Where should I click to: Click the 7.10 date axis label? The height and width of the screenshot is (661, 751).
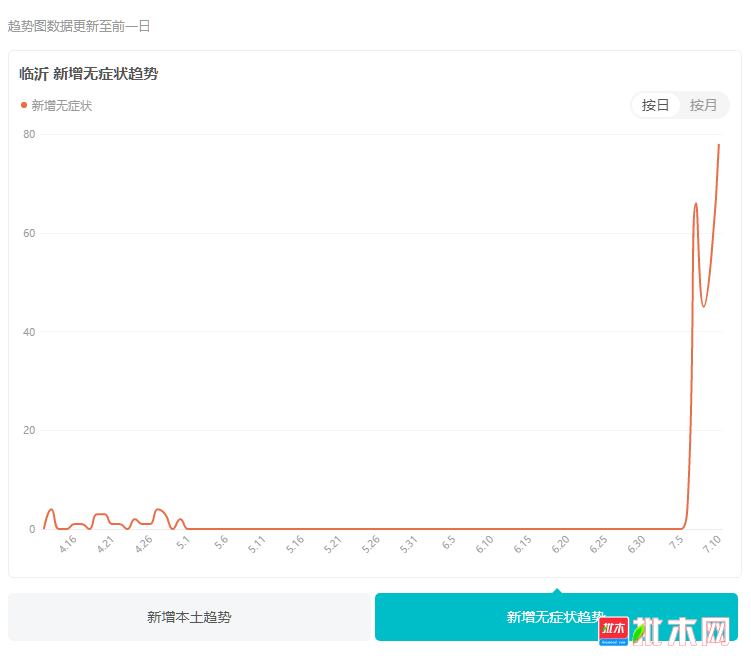point(711,545)
